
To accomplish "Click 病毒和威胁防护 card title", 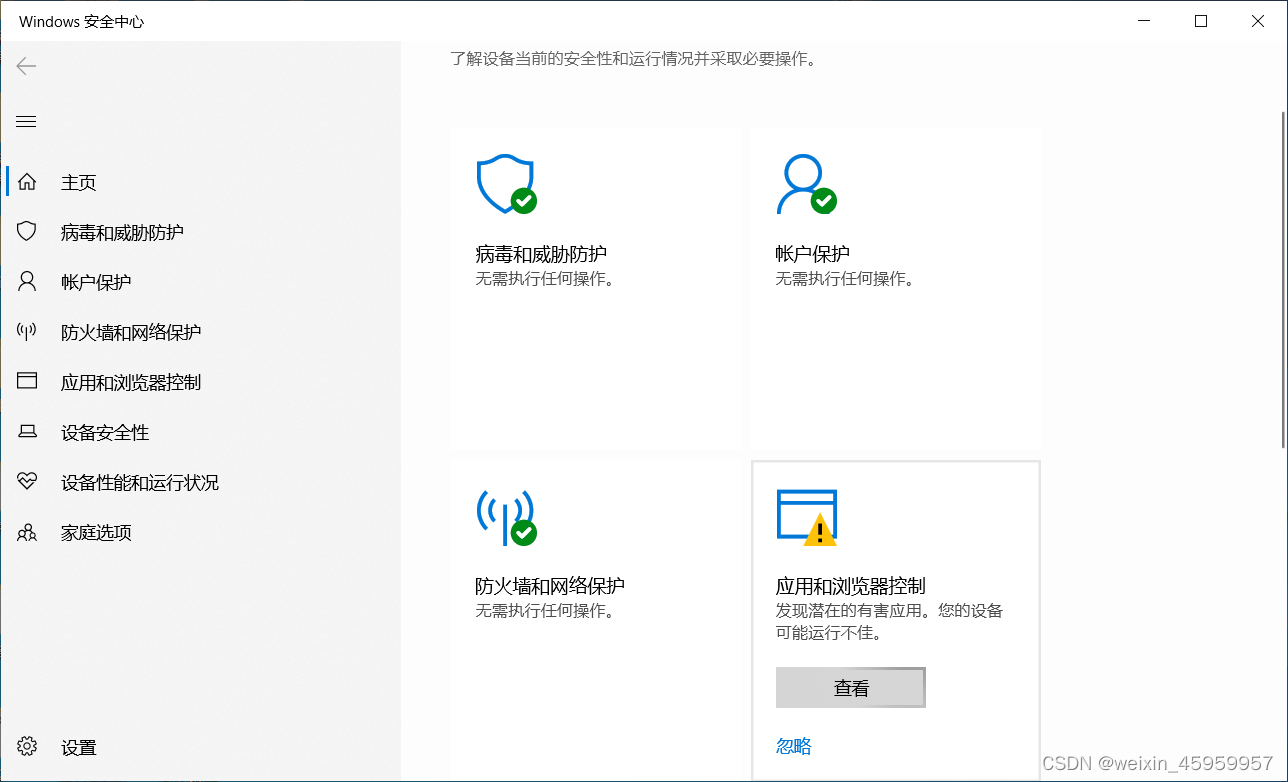I will coord(541,254).
